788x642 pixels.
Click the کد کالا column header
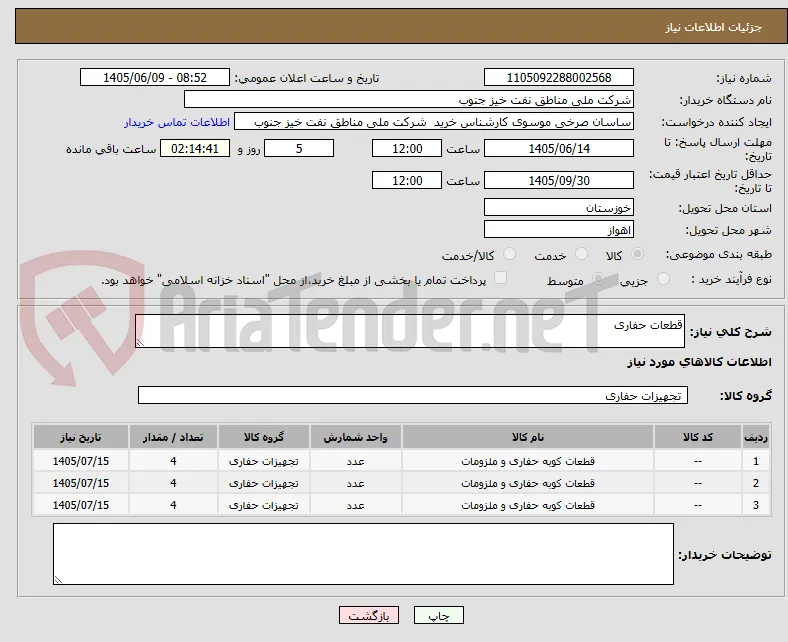click(x=698, y=437)
